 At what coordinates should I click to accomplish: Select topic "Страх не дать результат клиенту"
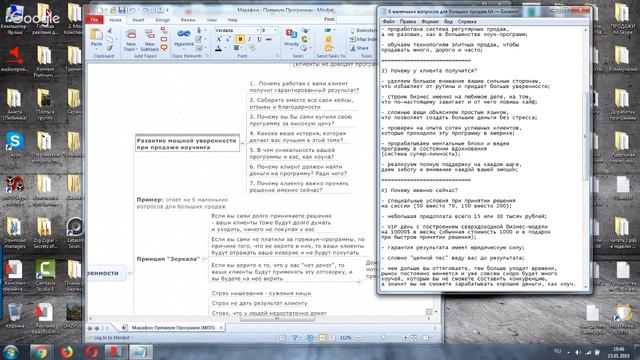click(x=260, y=303)
